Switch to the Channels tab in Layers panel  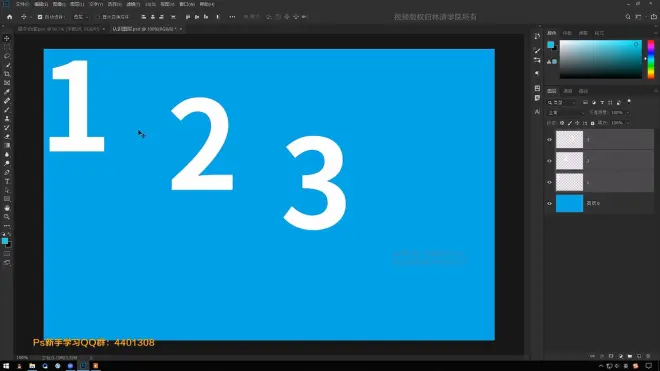(568, 91)
